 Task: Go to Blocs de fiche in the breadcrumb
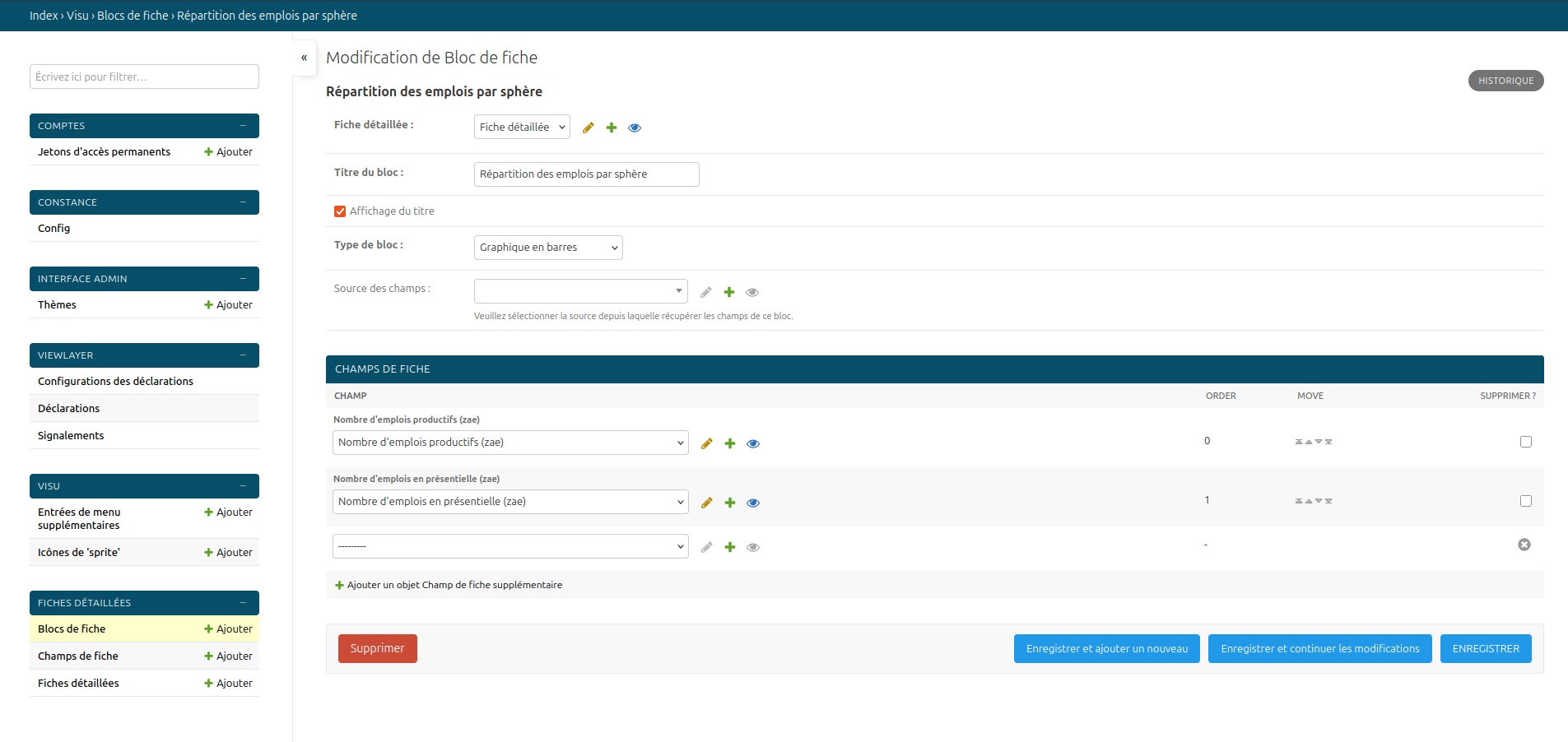133,16
